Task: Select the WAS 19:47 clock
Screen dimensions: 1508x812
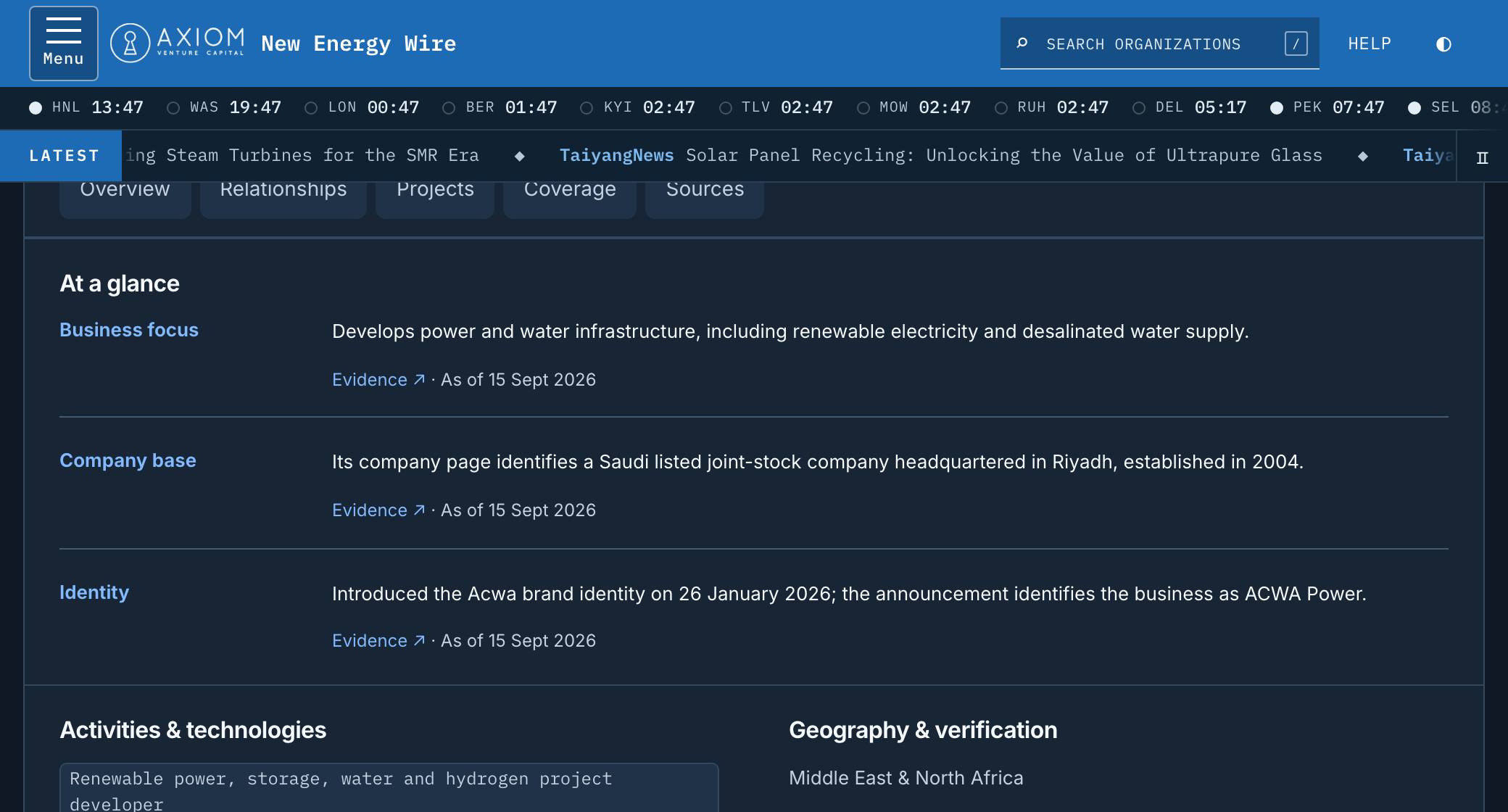Action: [x=224, y=108]
